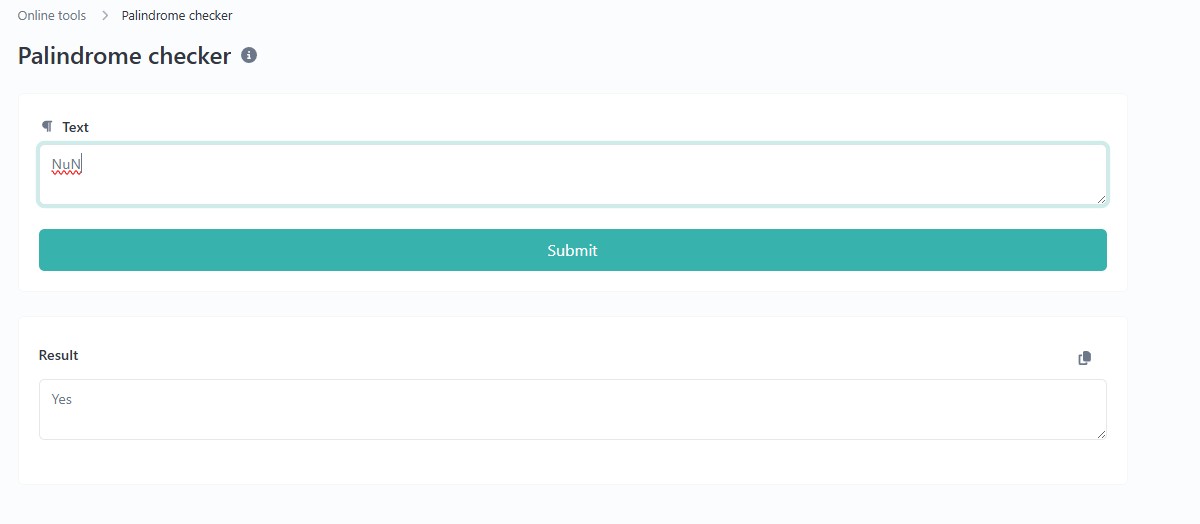
Task: Grab the resize handle of the Text box
Action: [1101, 199]
